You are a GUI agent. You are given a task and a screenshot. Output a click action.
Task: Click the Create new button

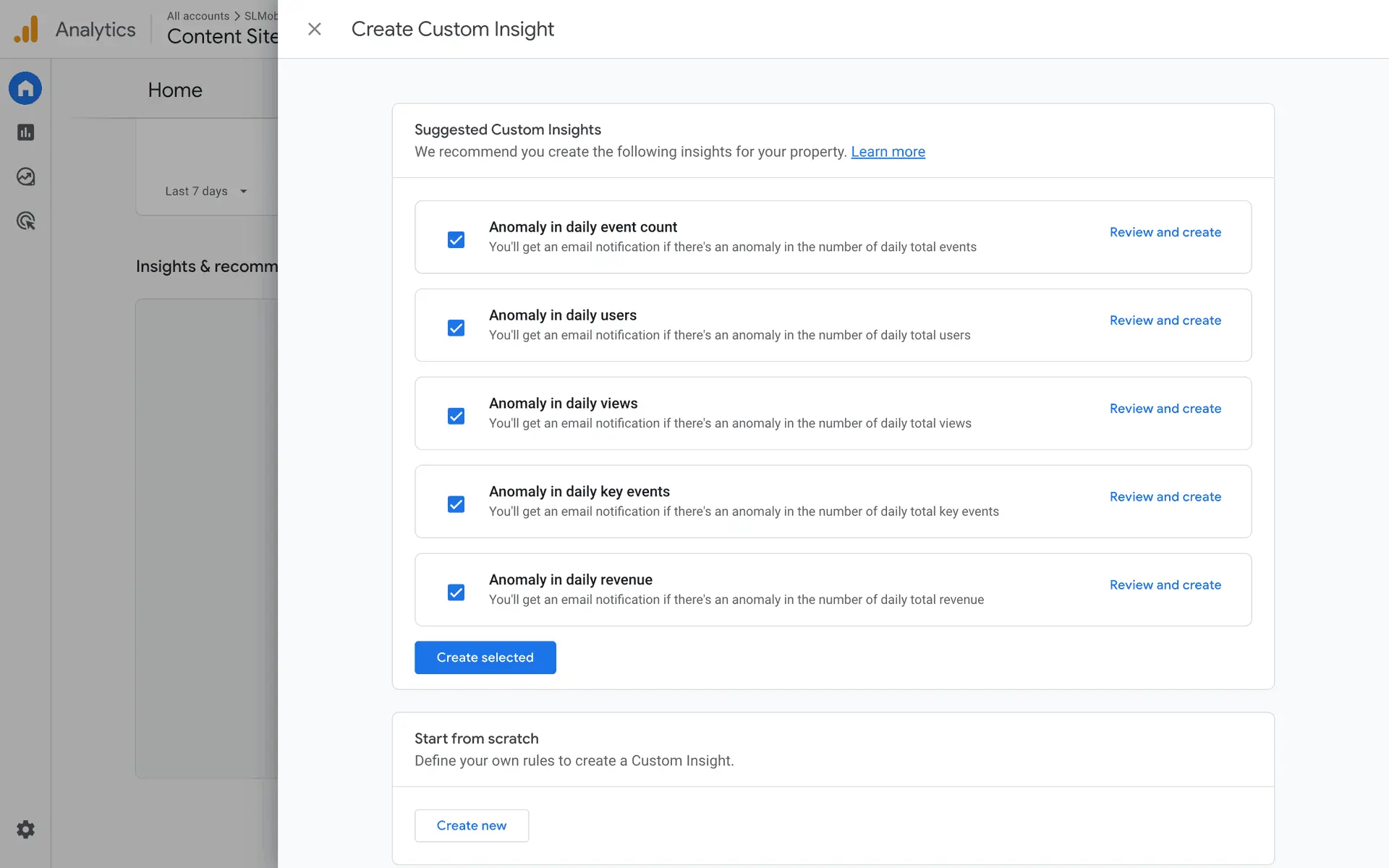pyautogui.click(x=471, y=825)
